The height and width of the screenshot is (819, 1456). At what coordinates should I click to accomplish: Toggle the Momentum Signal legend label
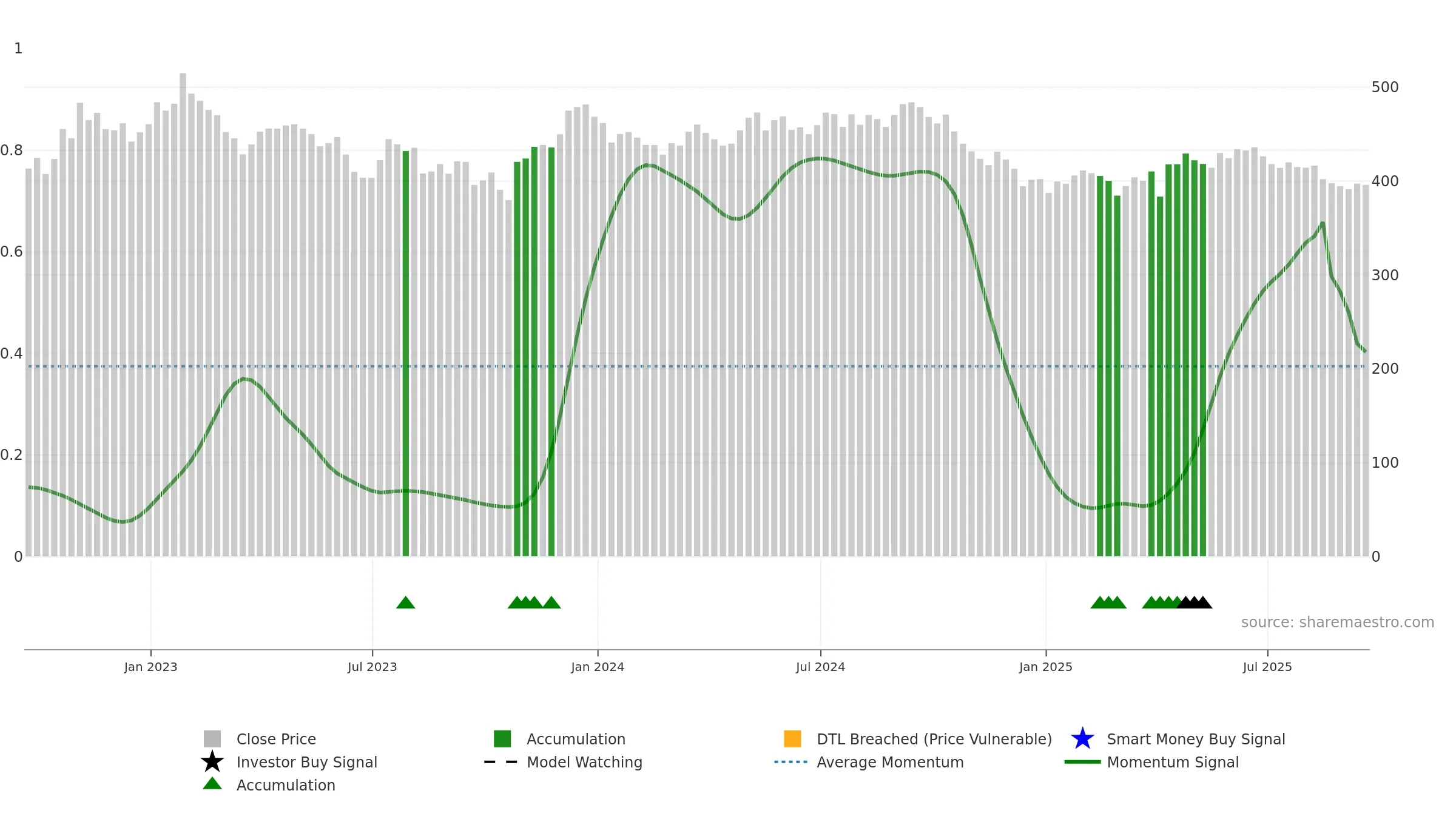pos(1173,762)
